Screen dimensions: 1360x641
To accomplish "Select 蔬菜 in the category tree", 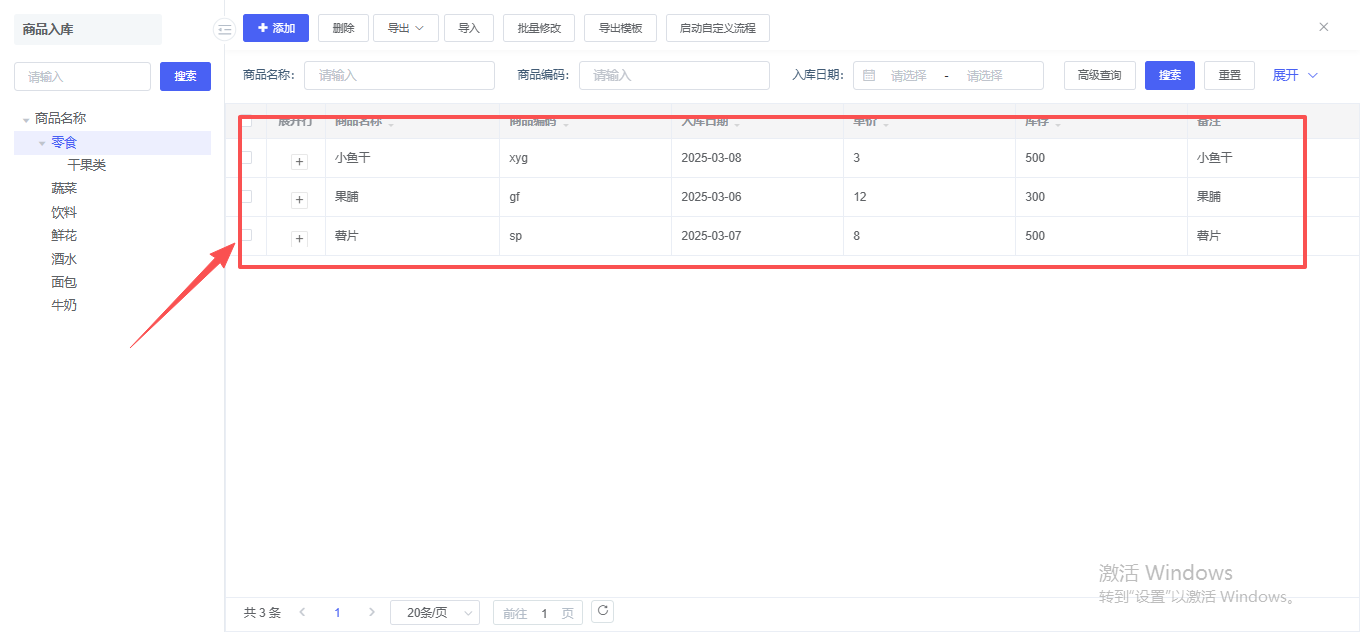I will pyautogui.click(x=64, y=189).
